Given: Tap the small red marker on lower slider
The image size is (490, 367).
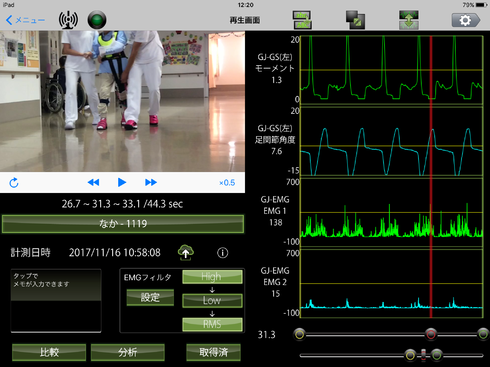Looking at the screenshot, I should (423, 355).
